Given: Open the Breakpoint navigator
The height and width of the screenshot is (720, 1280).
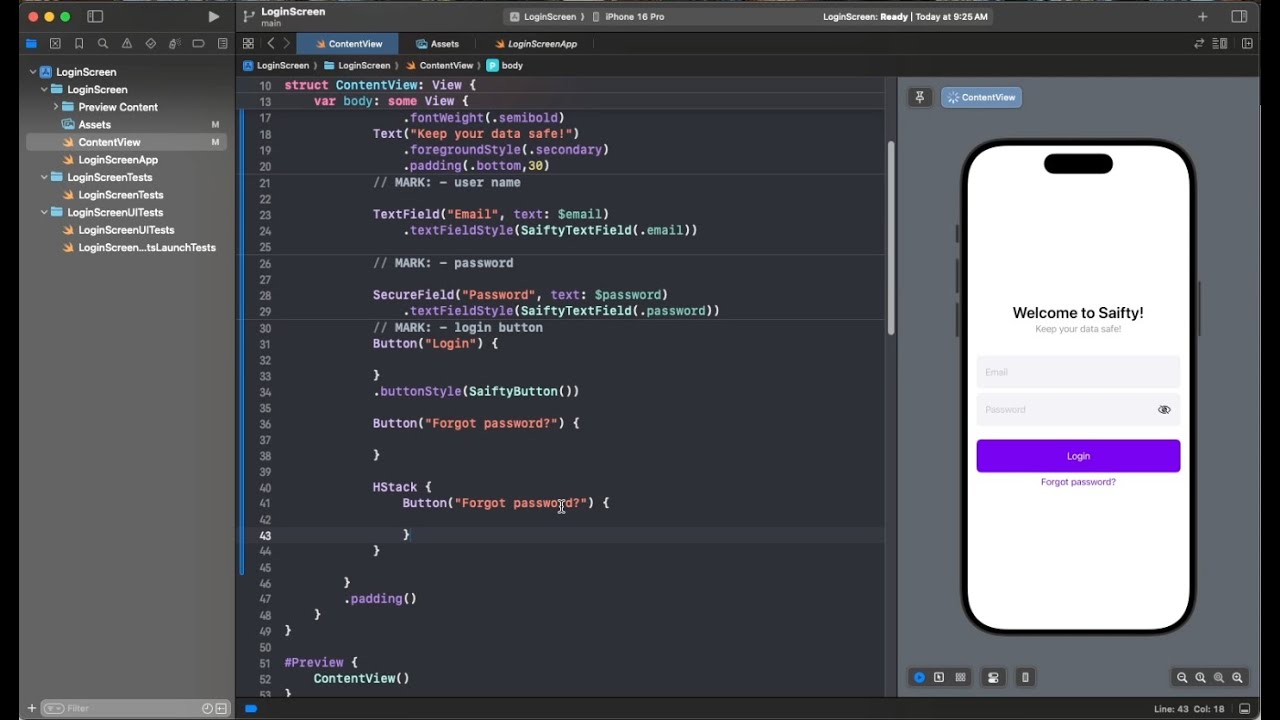Looking at the screenshot, I should [198, 44].
